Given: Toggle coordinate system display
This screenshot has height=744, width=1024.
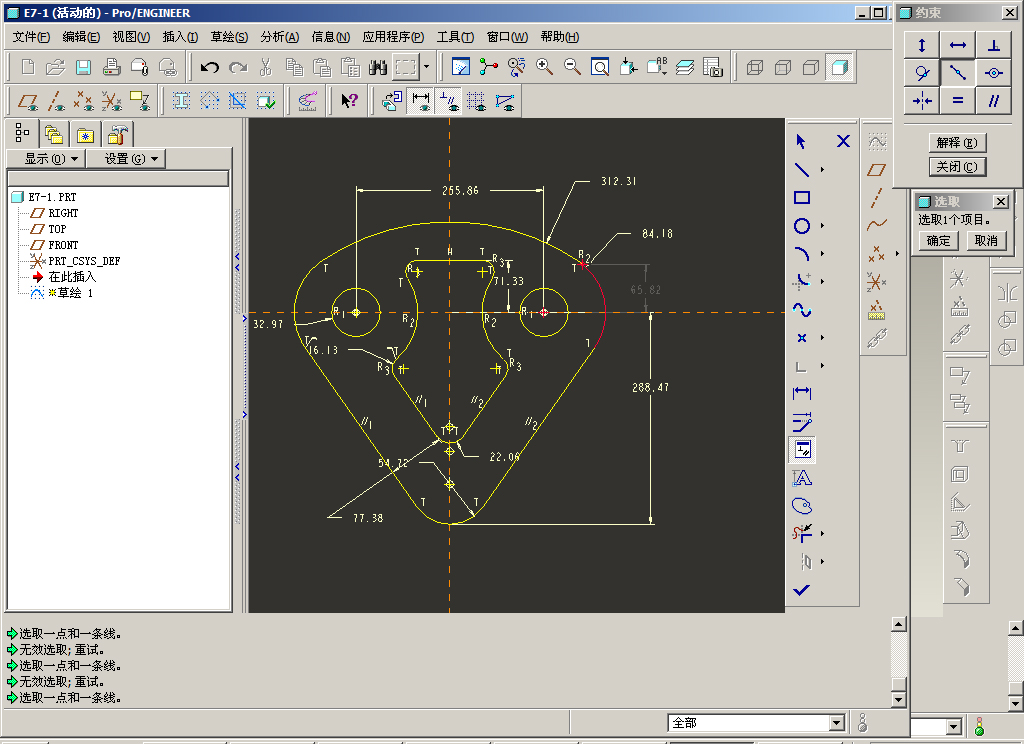Looking at the screenshot, I should click(x=112, y=101).
